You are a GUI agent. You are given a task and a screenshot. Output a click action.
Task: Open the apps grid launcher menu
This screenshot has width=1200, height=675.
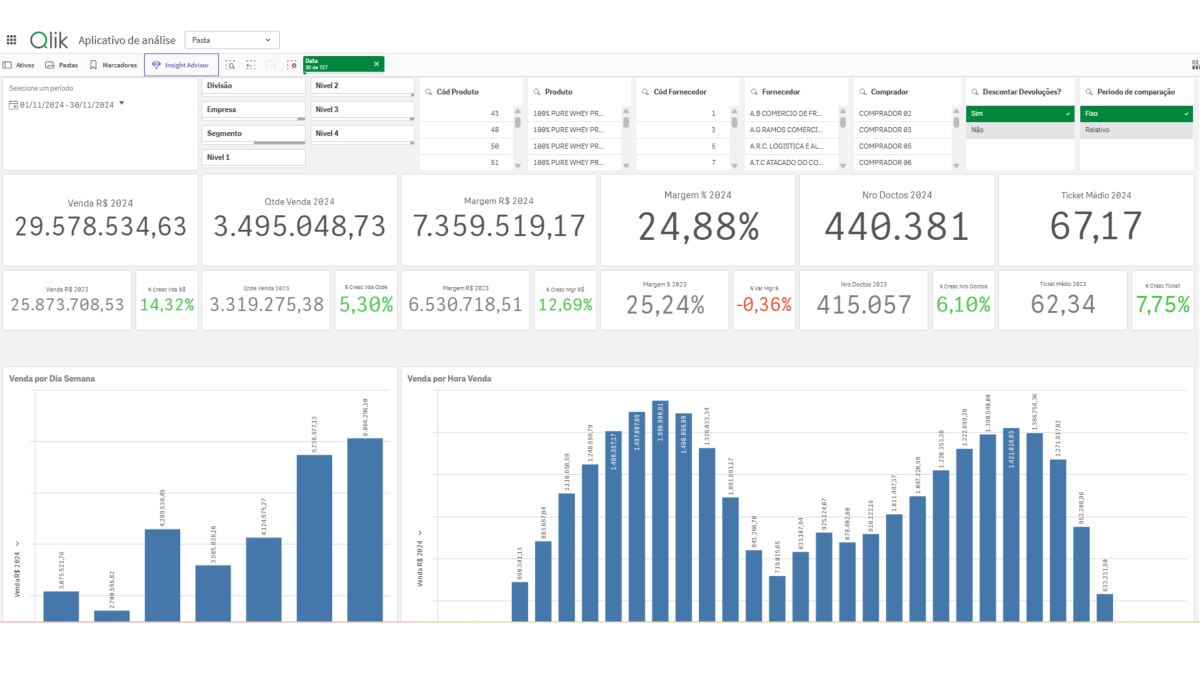tap(12, 40)
